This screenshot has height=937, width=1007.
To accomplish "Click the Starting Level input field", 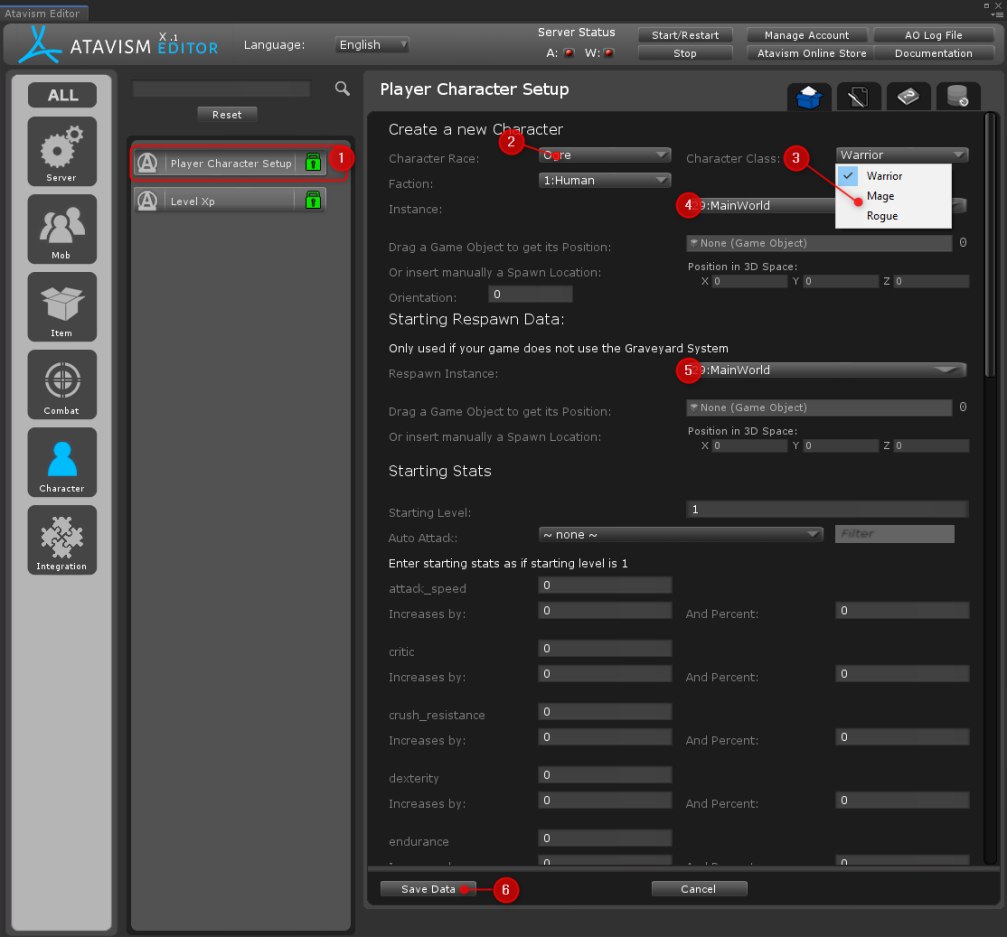I will coord(827,510).
